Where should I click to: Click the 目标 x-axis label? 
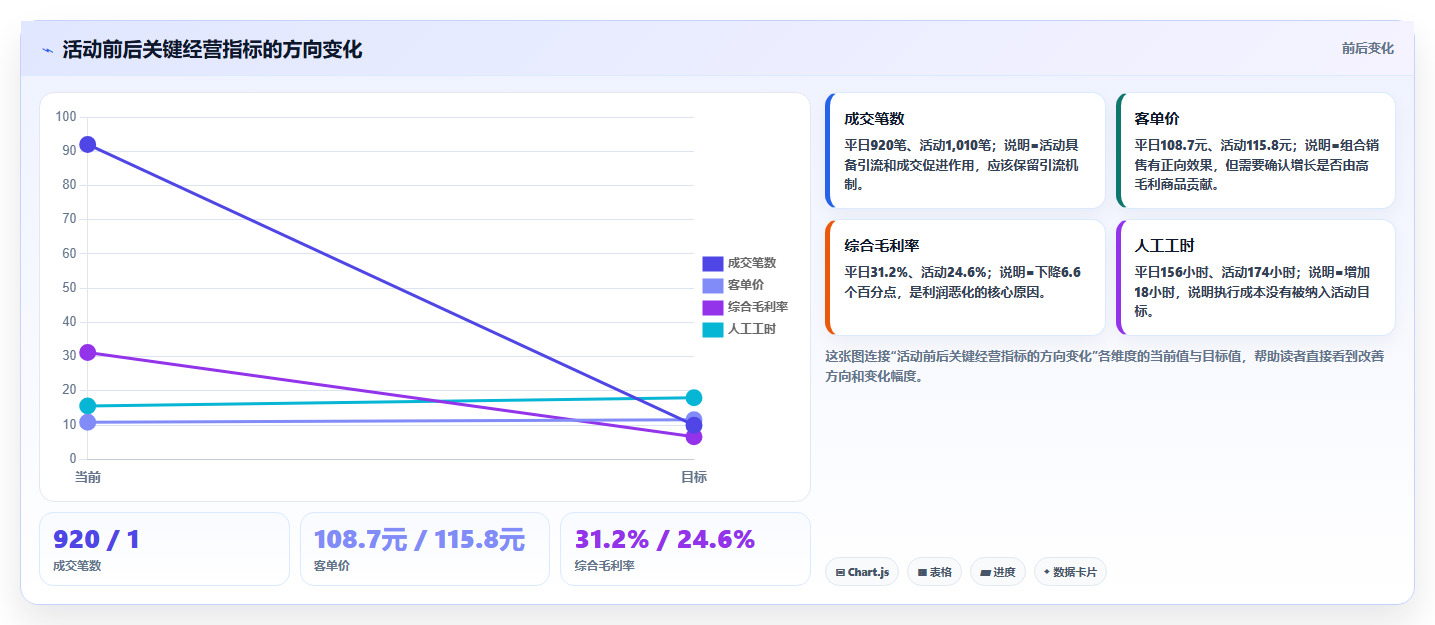[694, 477]
